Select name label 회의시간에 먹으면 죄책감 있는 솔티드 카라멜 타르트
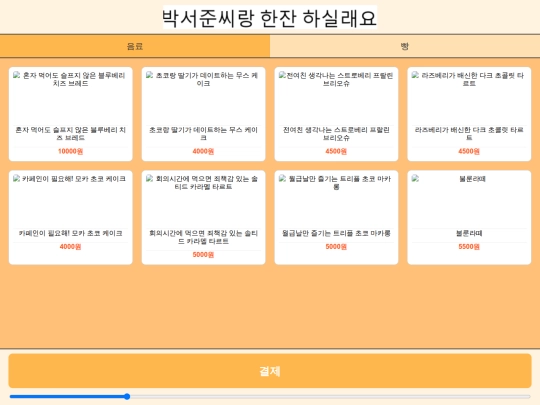The height and width of the screenshot is (405, 540). pyautogui.click(x=204, y=237)
